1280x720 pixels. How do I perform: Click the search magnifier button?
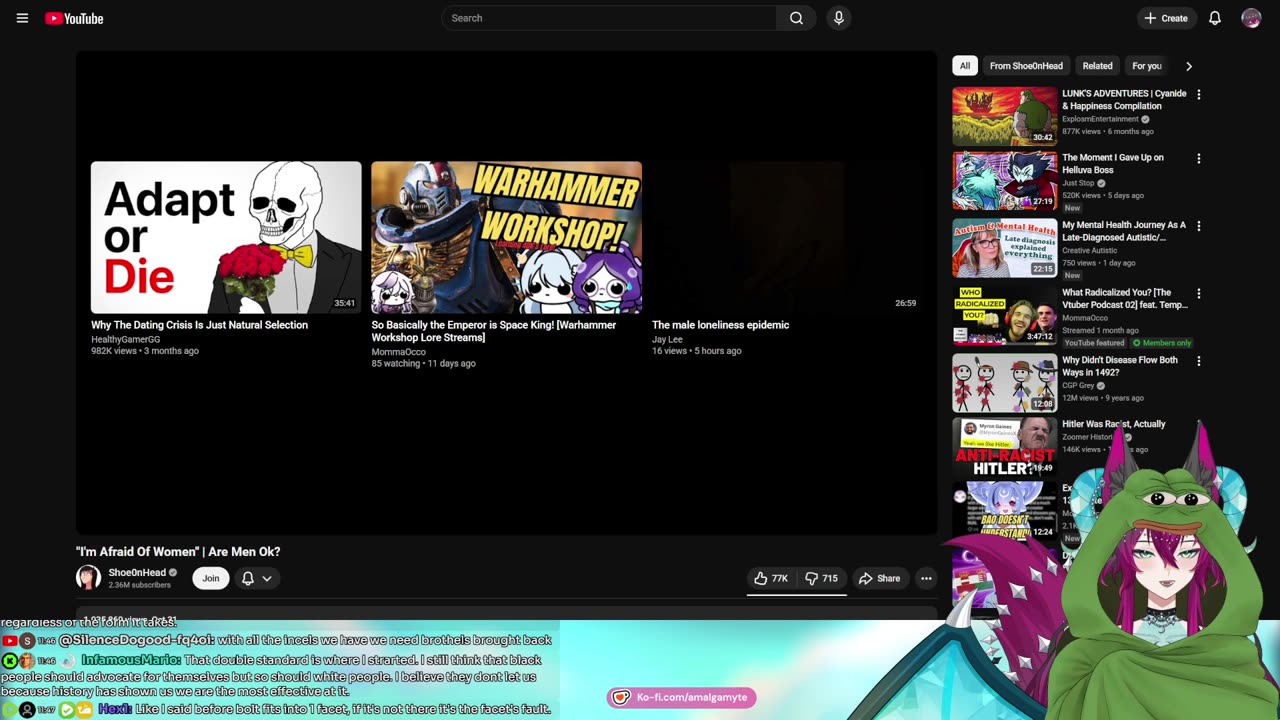[796, 18]
